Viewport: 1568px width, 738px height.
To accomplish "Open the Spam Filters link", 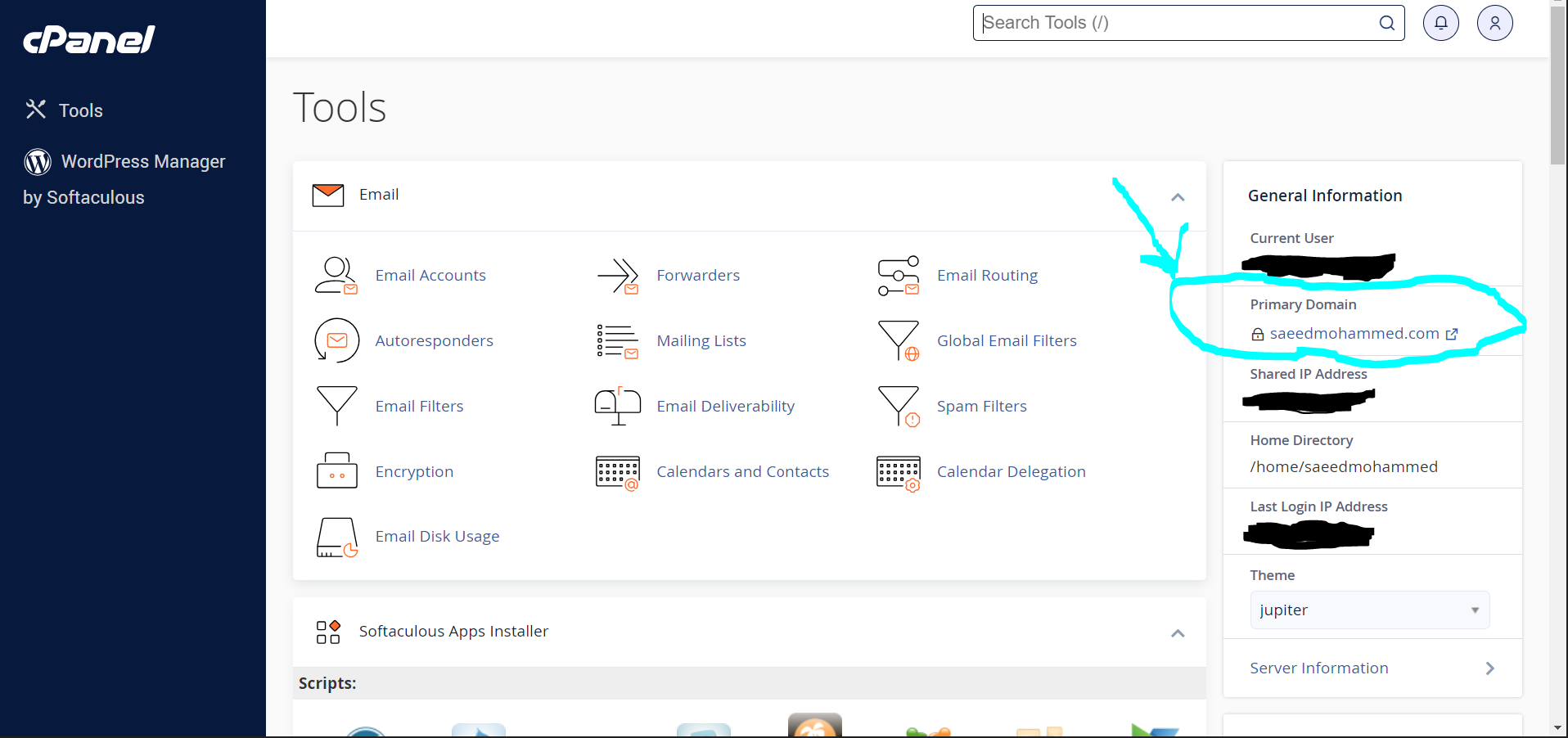I will 981,407.
